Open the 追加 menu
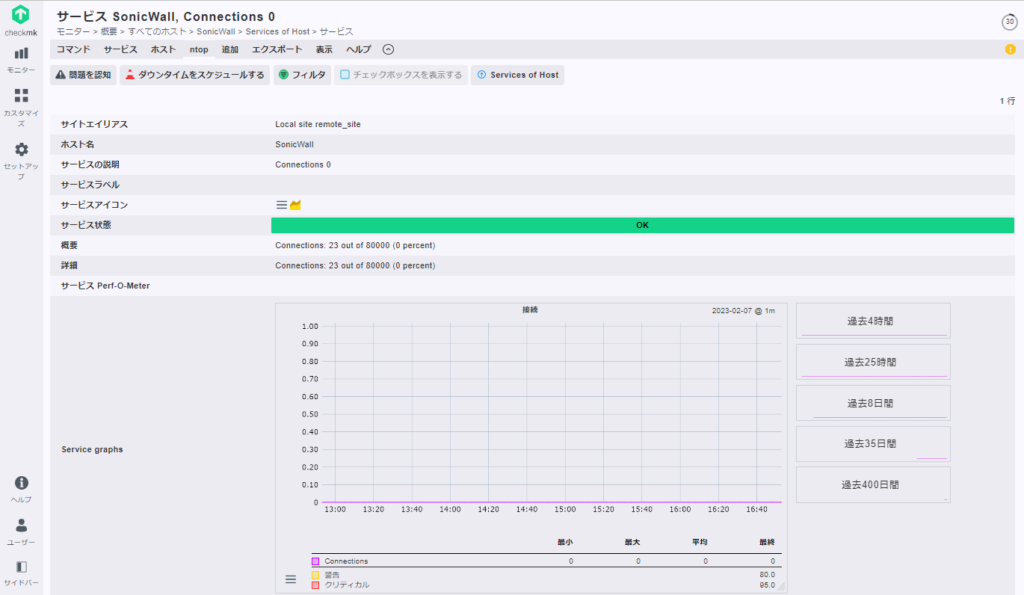This screenshot has width=1024, height=595. coord(230,50)
